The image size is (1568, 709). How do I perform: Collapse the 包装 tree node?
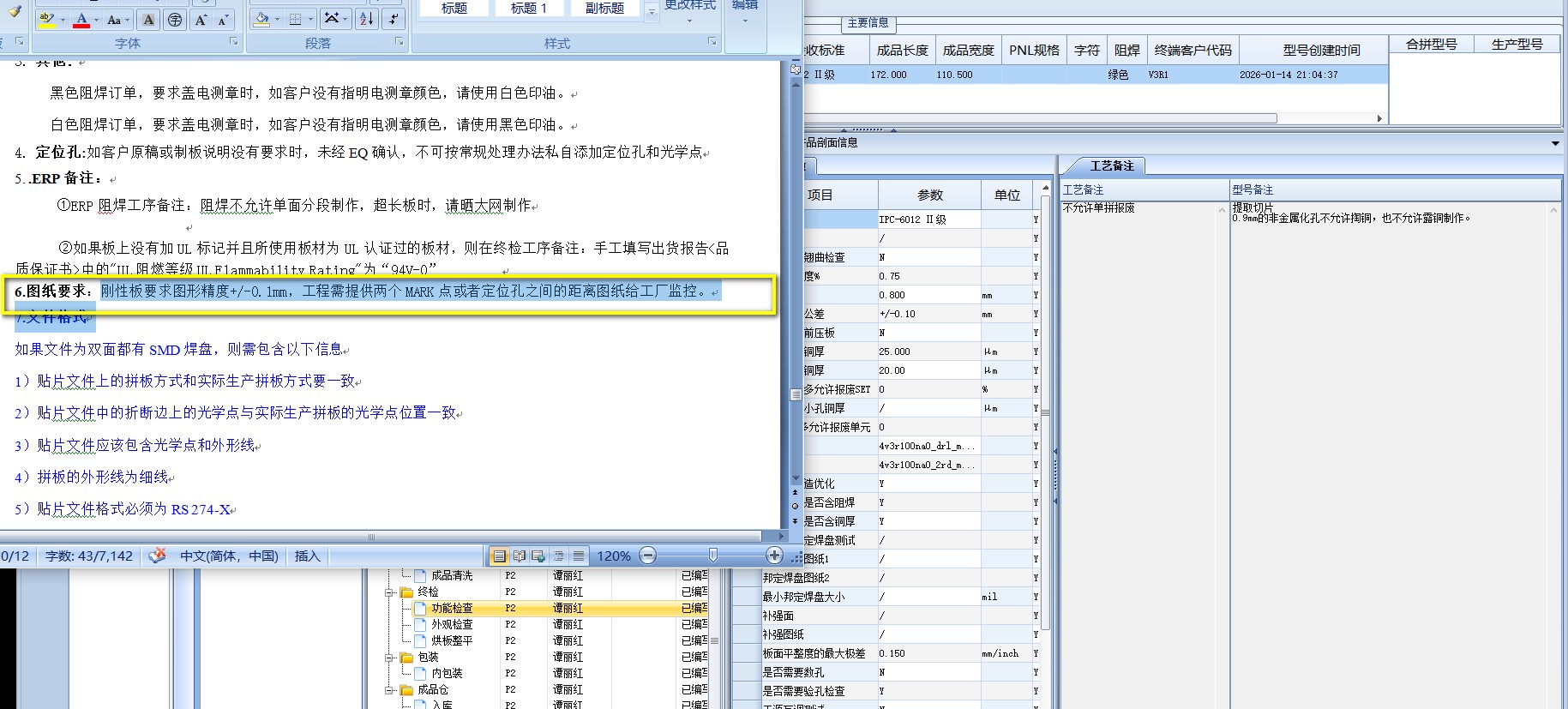[389, 657]
